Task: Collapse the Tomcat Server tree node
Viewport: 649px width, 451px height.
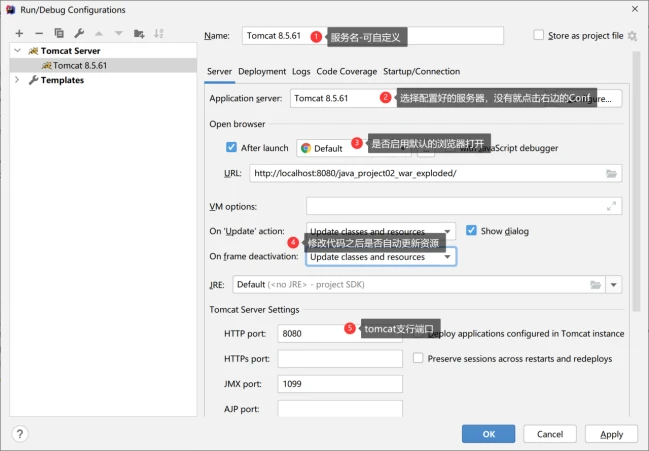Action: tap(17, 50)
